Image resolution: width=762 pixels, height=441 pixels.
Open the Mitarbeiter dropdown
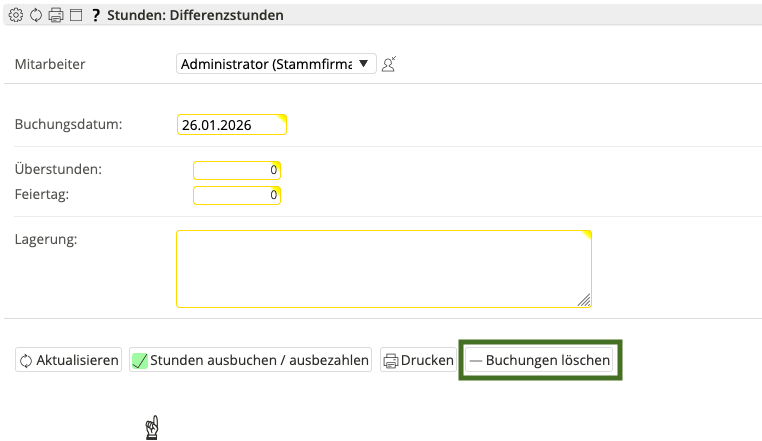click(x=275, y=64)
